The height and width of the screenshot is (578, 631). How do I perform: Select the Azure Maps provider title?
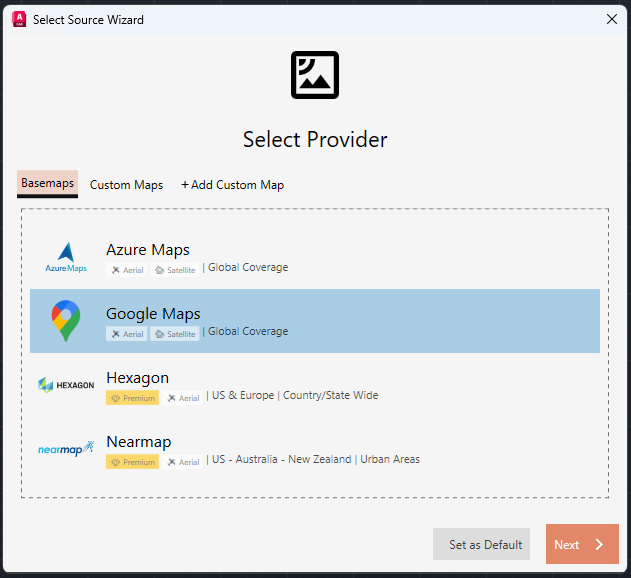click(148, 250)
